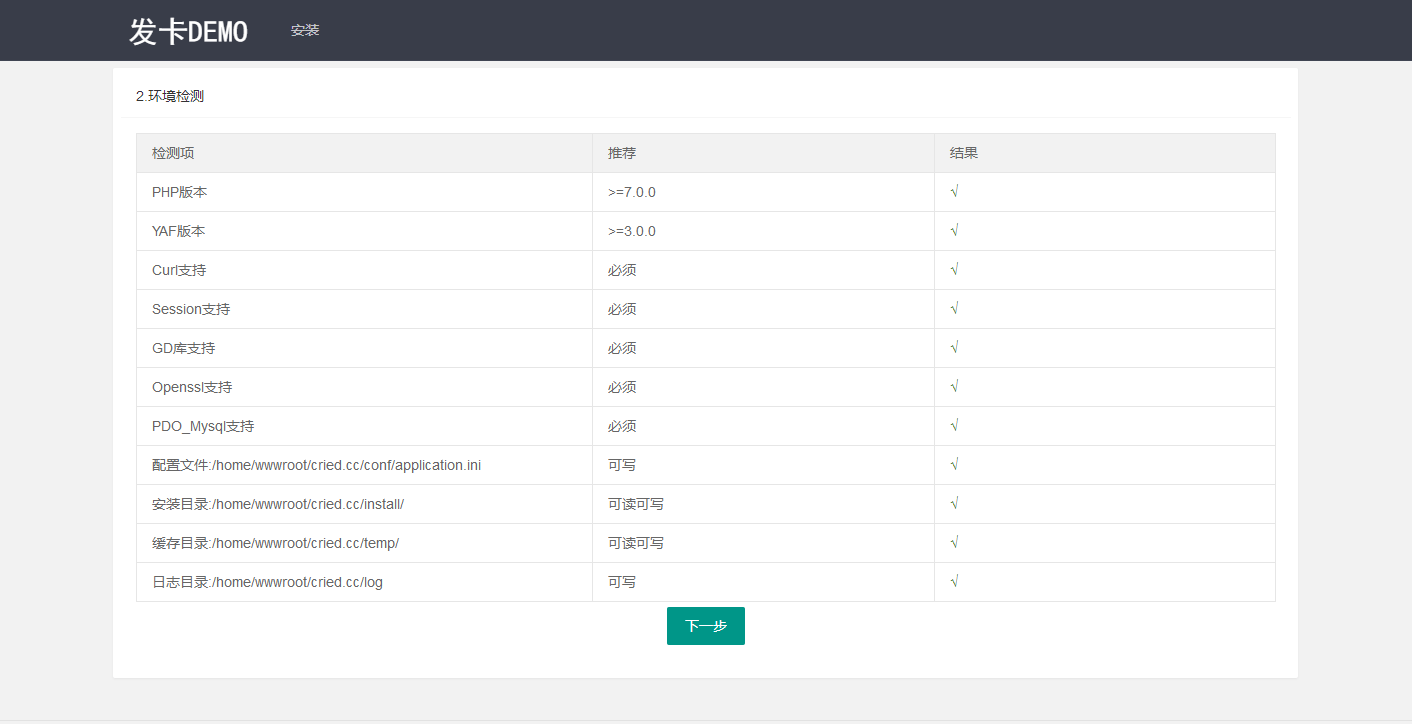Click the 安装目录 install path cell

click(364, 504)
